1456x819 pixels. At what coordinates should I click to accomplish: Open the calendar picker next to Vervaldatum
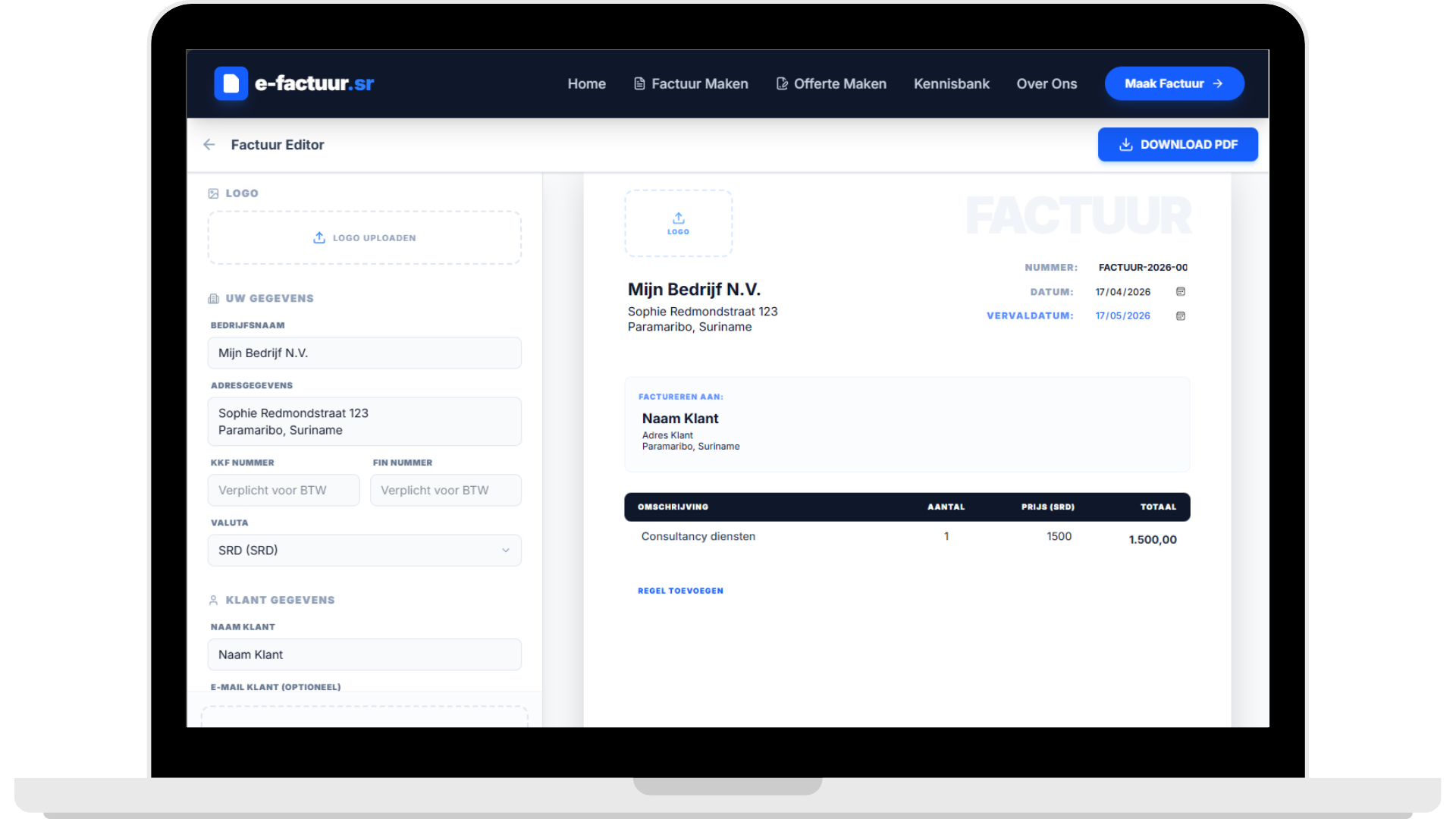(1180, 316)
